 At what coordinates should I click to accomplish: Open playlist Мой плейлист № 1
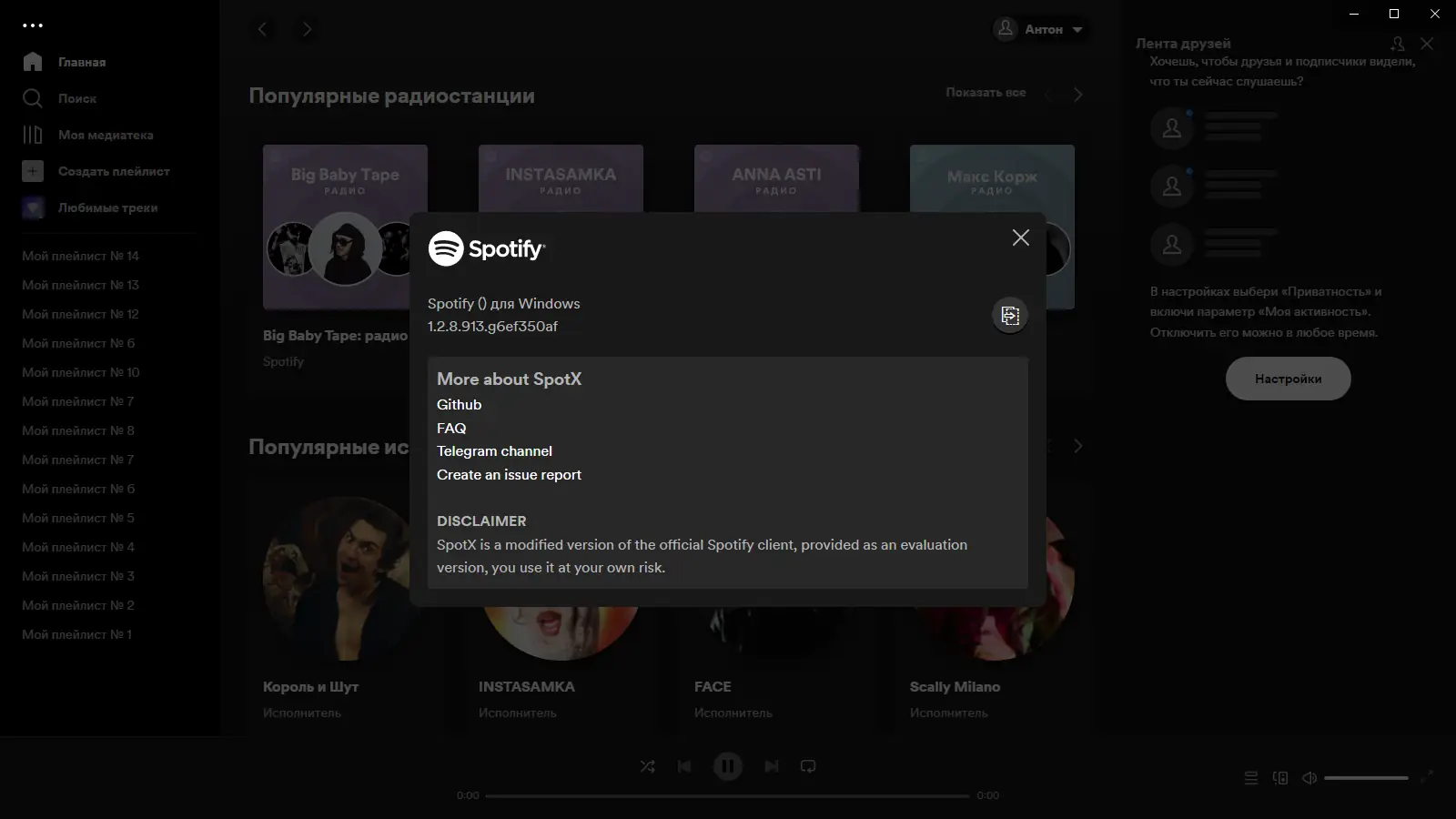(x=76, y=634)
